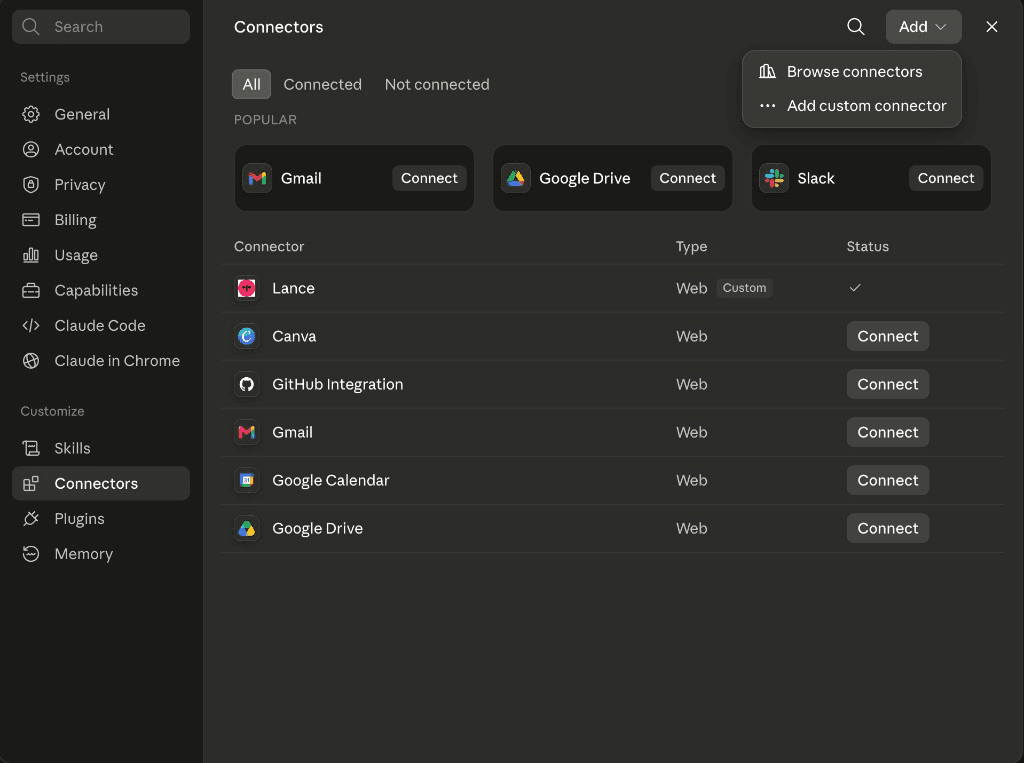This screenshot has height=763, width=1024.
Task: Click the search connectors magnifier icon
Action: point(856,27)
